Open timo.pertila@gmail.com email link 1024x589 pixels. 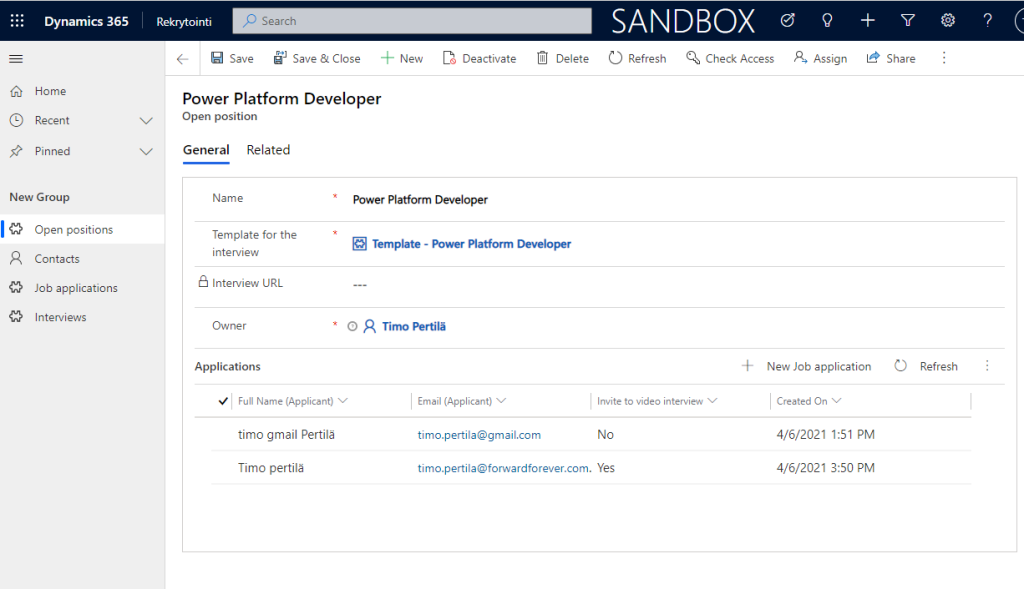[479, 435]
